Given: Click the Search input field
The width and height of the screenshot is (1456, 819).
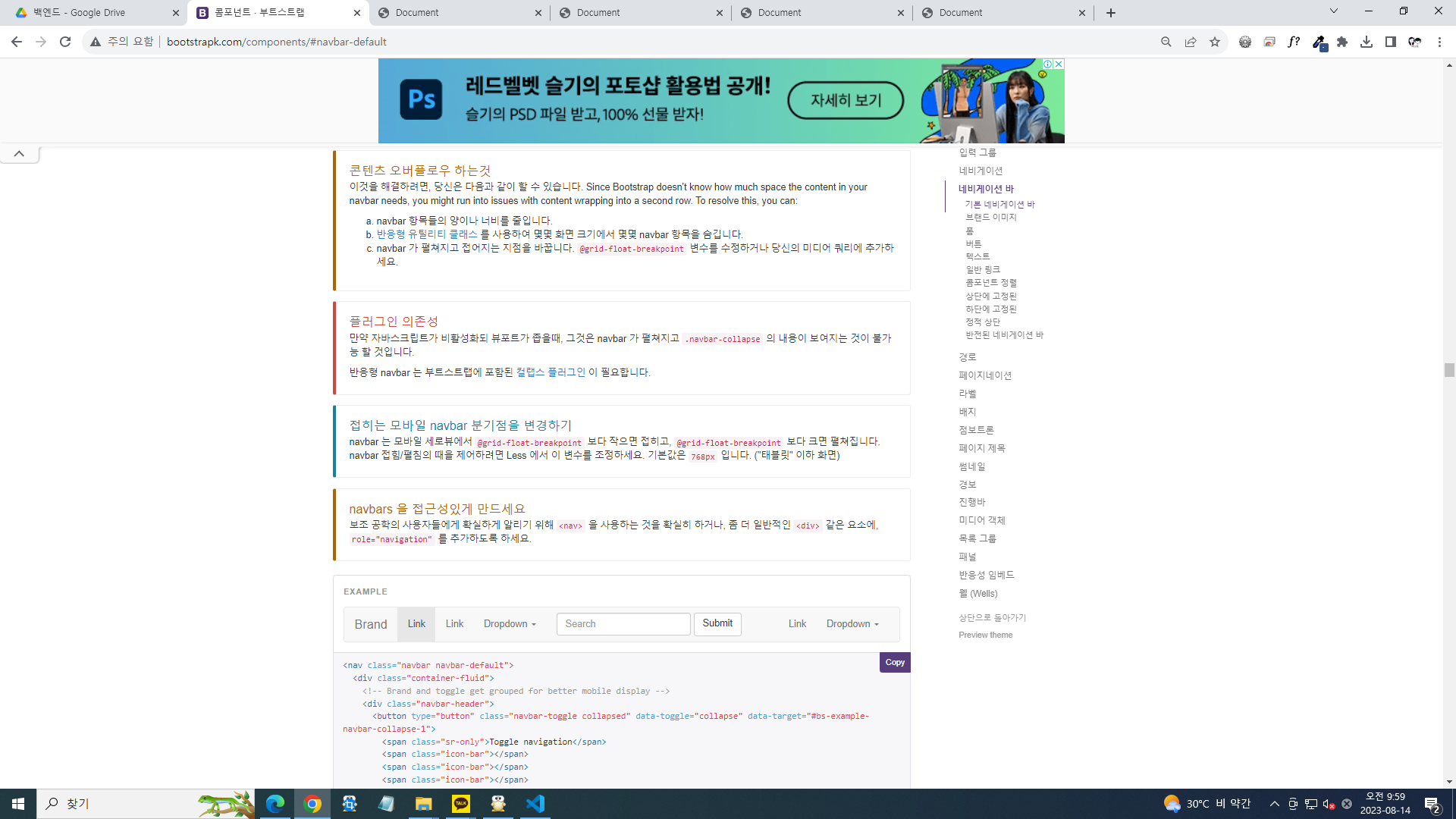Looking at the screenshot, I should tap(623, 623).
